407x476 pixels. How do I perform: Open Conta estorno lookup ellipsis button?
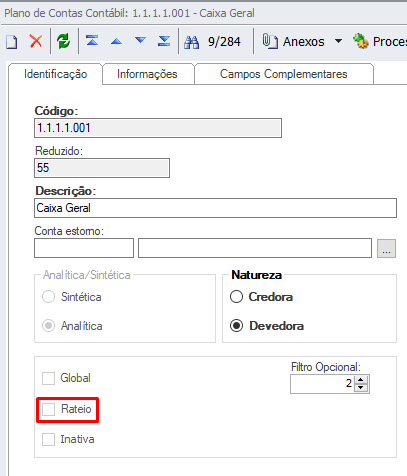(386, 248)
